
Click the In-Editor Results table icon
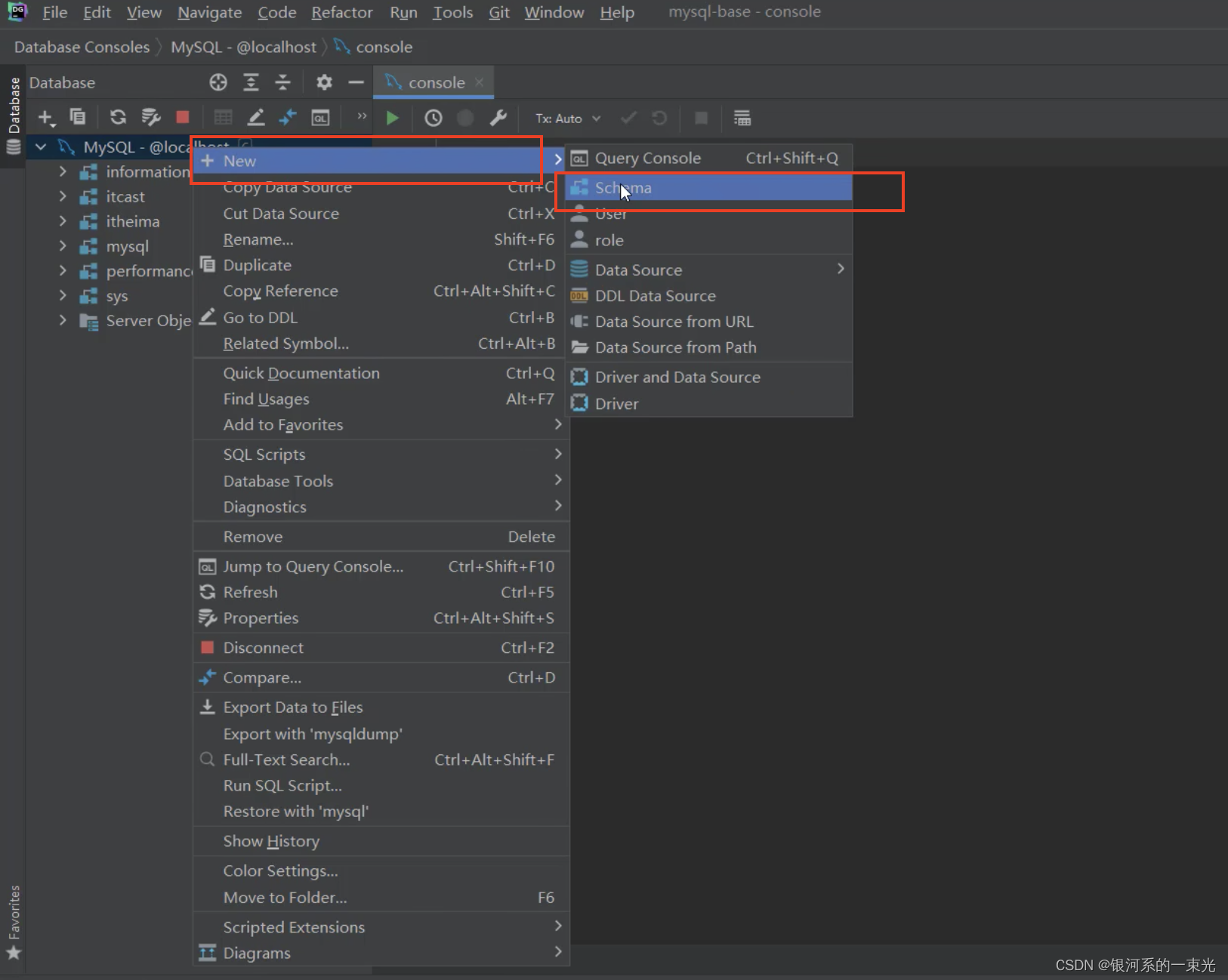pyautogui.click(x=742, y=118)
